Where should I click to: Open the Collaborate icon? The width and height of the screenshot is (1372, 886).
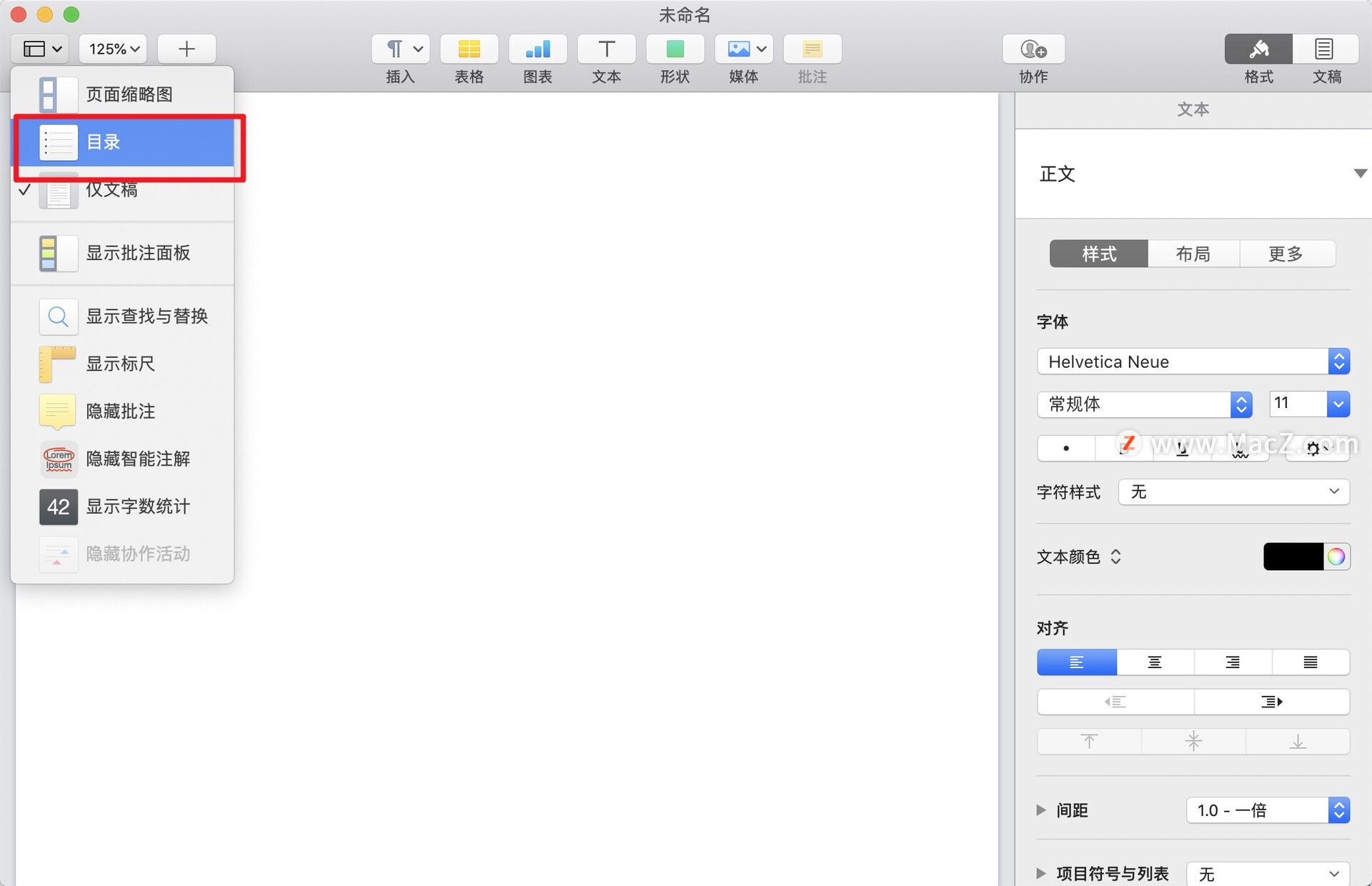pos(1033,49)
